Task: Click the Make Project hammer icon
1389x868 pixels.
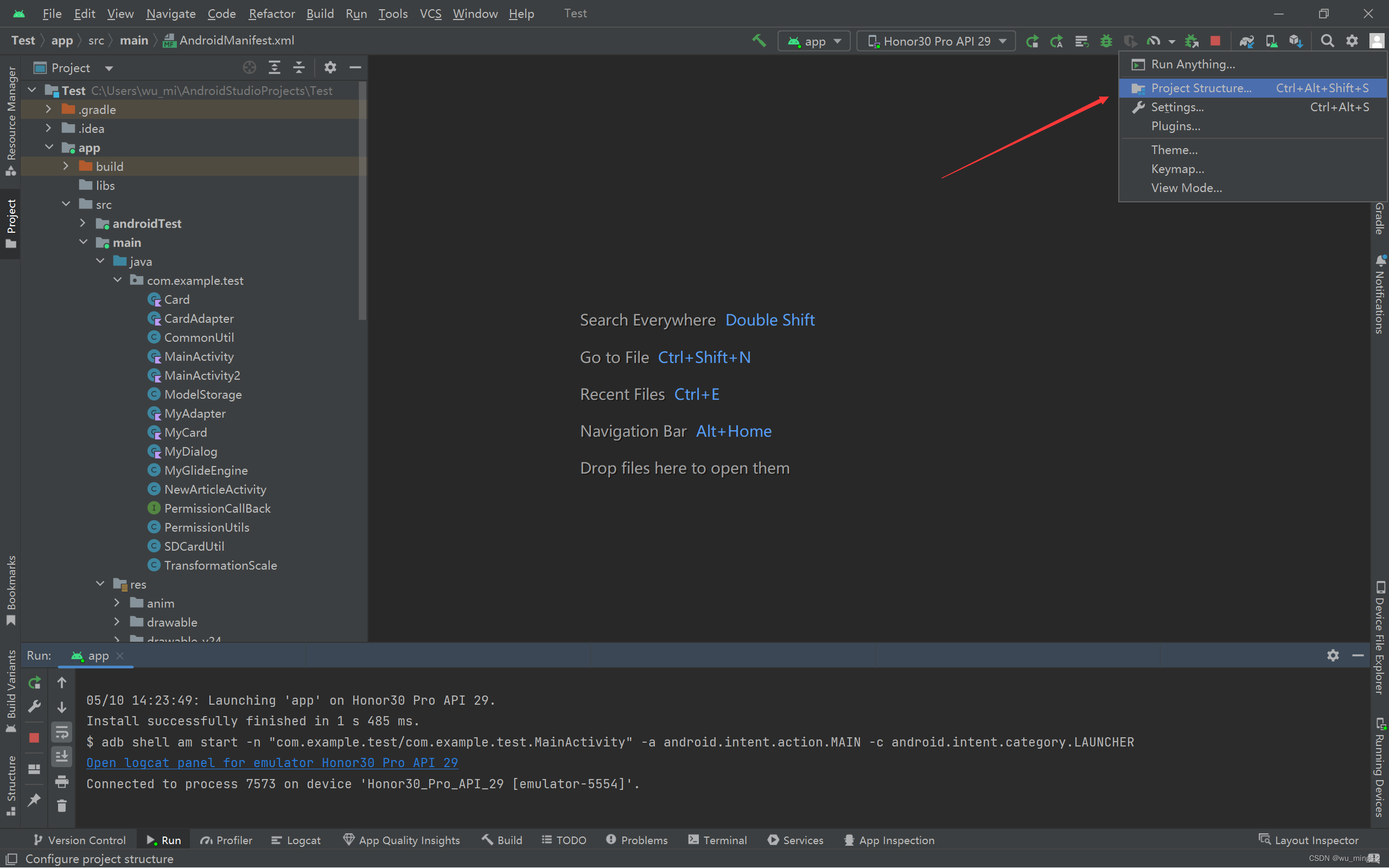Action: point(759,41)
